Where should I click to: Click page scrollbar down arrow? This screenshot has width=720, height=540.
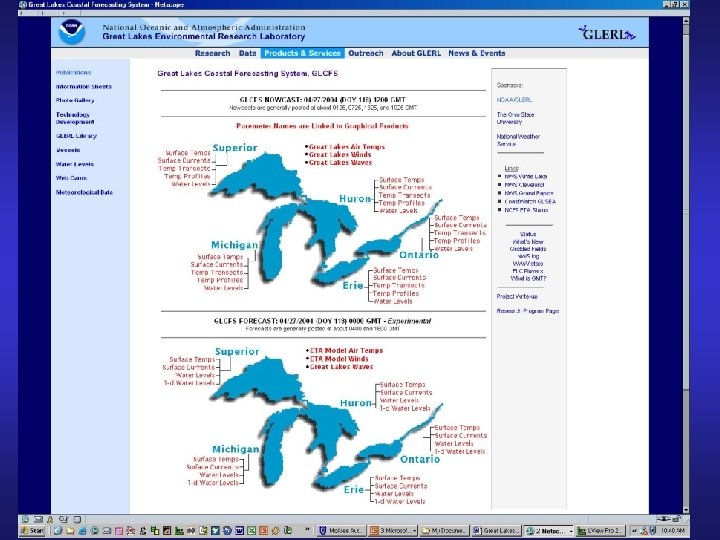(686, 510)
